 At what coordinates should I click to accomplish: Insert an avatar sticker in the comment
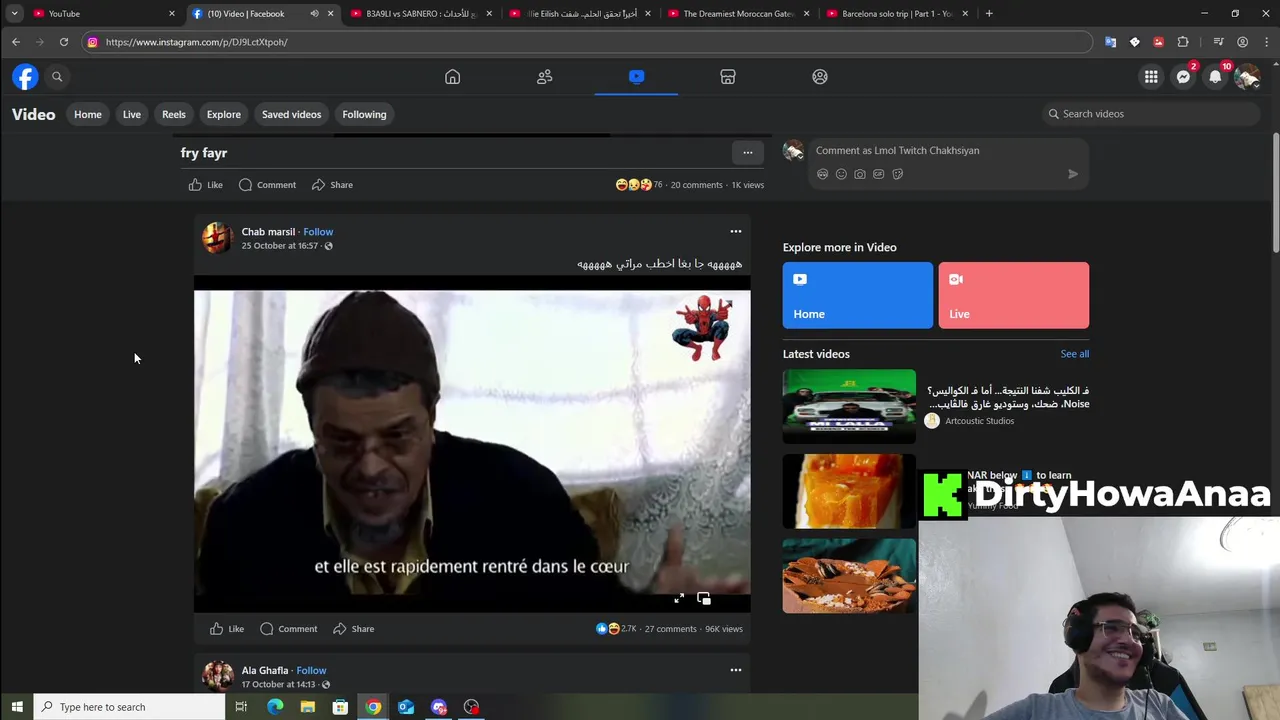click(x=822, y=174)
